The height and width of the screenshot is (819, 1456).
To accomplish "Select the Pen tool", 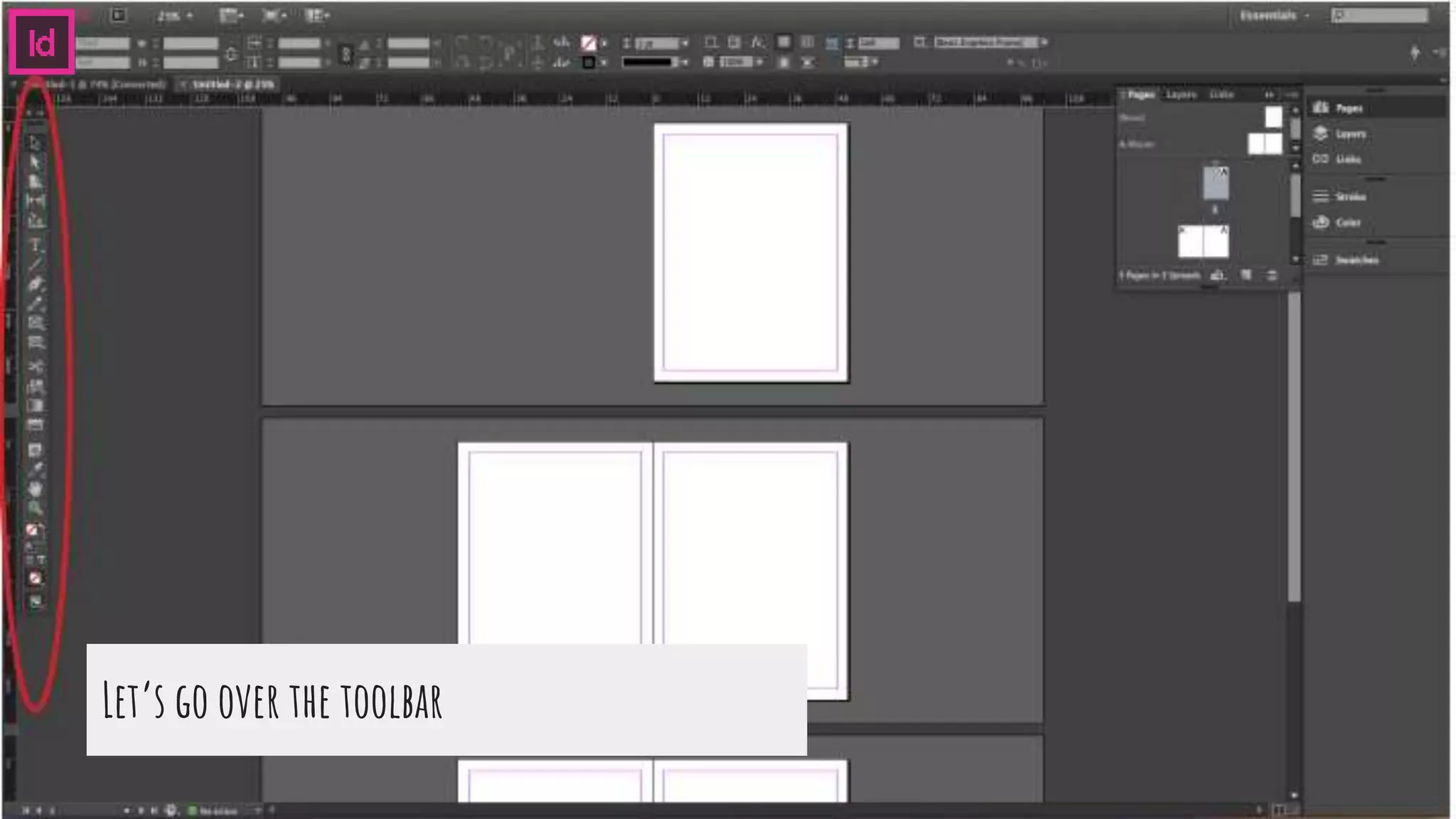I will pyautogui.click(x=35, y=284).
